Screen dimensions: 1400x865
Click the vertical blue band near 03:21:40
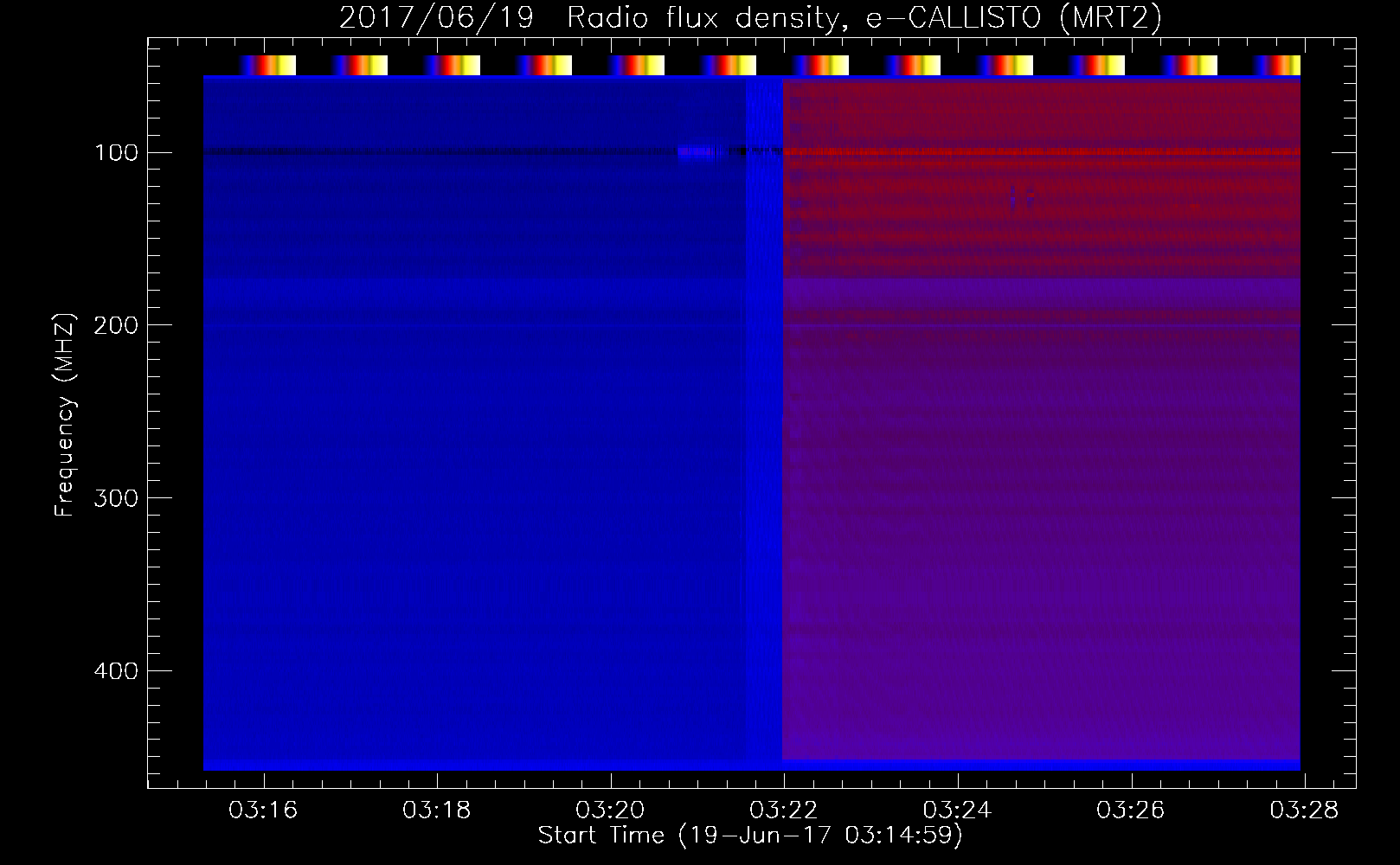point(764,420)
